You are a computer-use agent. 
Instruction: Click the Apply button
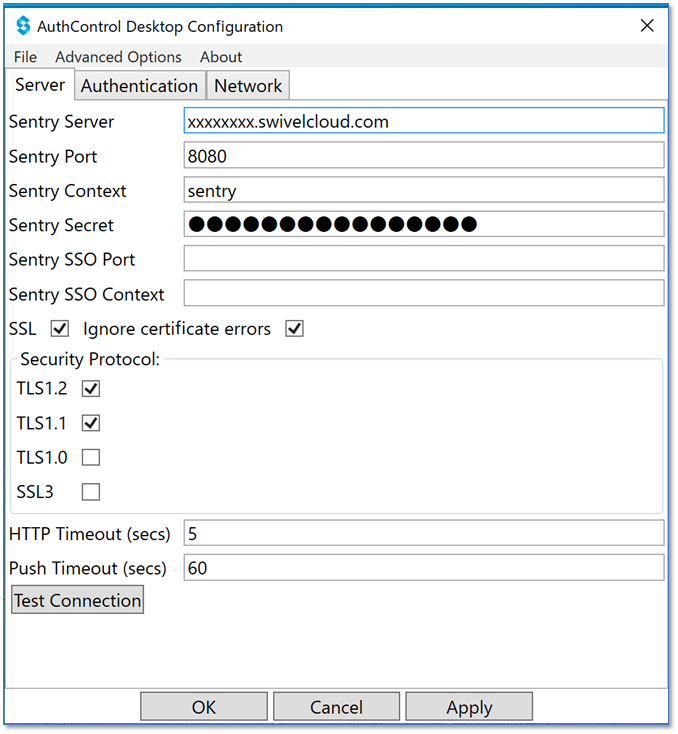point(469,706)
